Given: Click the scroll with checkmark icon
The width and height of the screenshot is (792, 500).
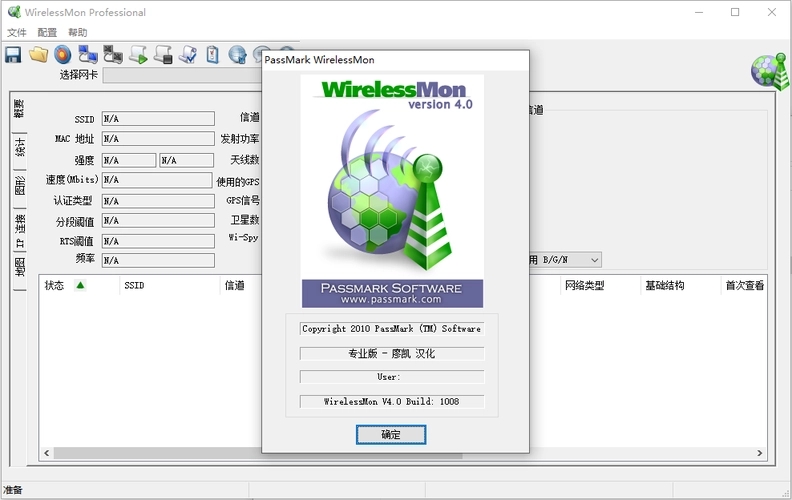Looking at the screenshot, I should [188, 55].
